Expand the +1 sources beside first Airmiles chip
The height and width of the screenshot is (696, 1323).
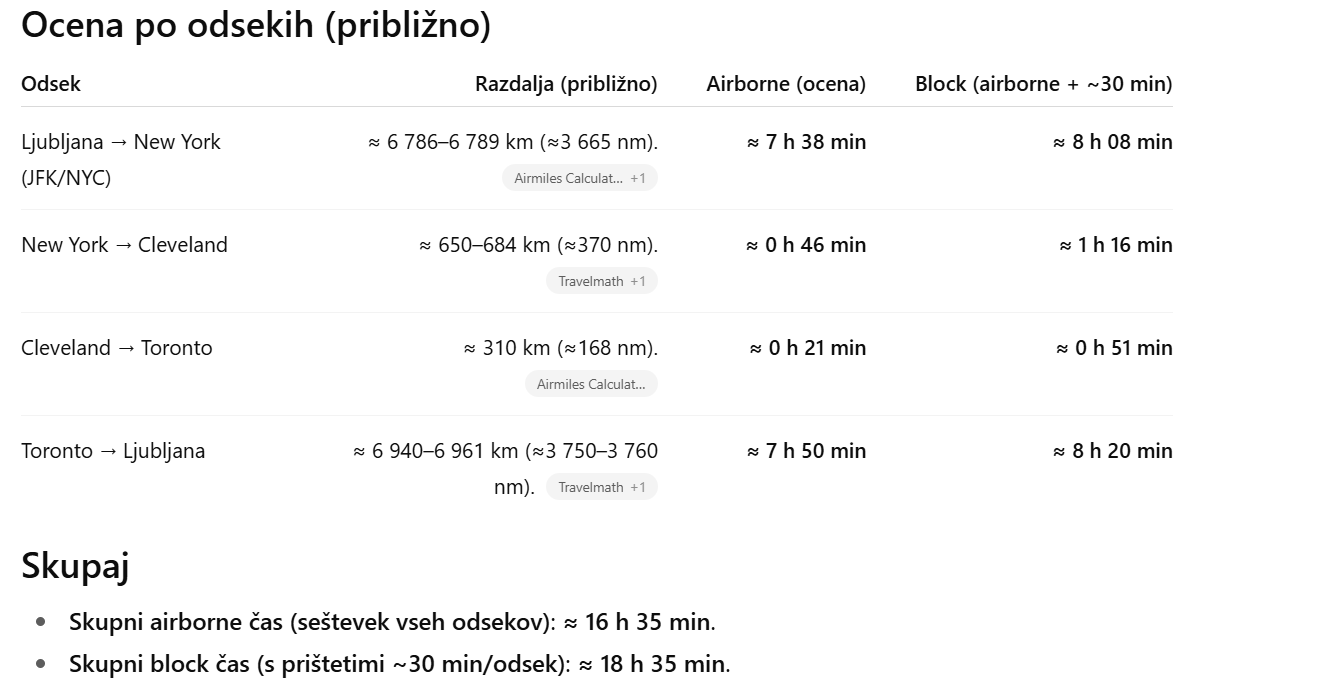638,178
